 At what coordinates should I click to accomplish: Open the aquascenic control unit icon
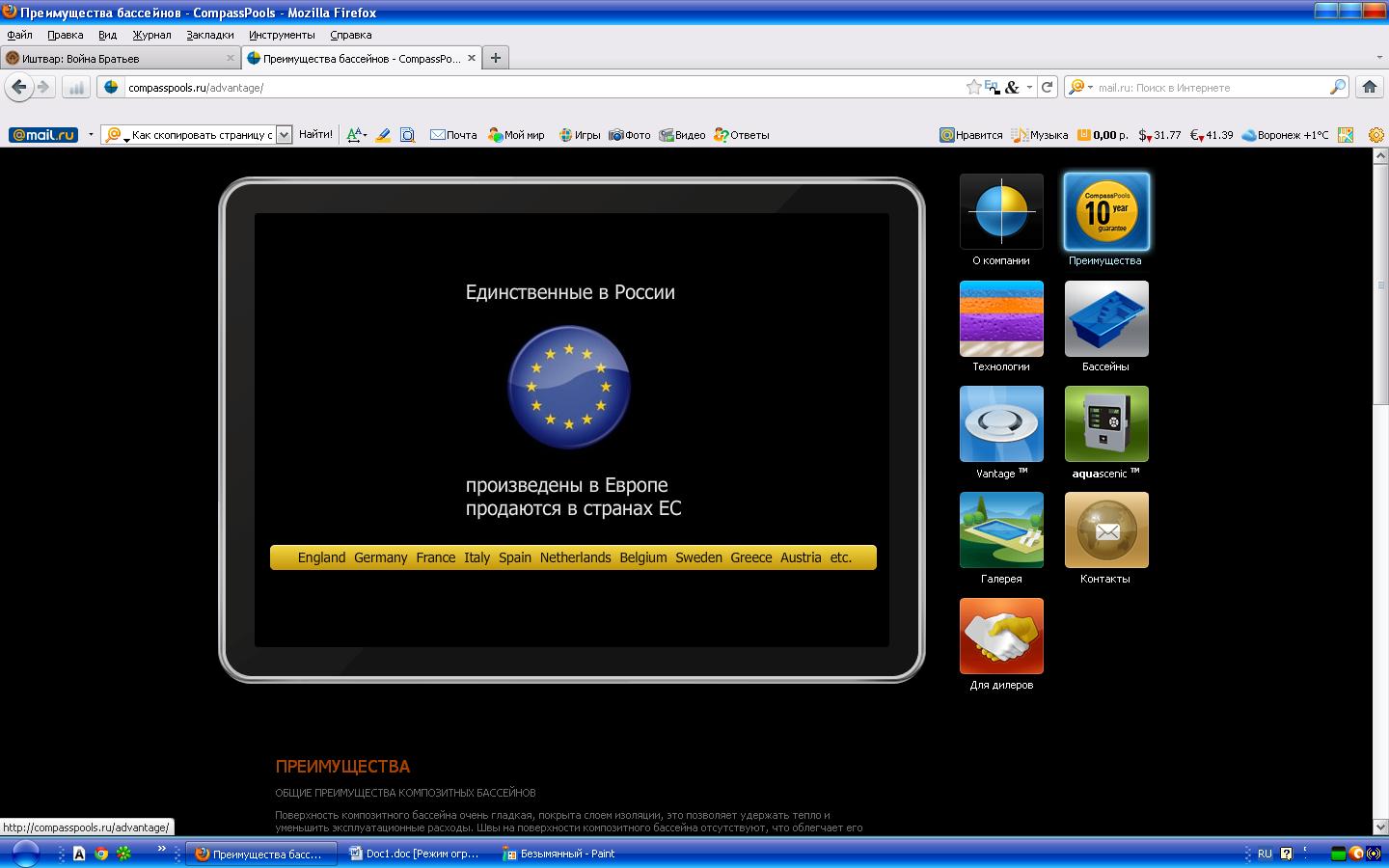(x=1106, y=424)
